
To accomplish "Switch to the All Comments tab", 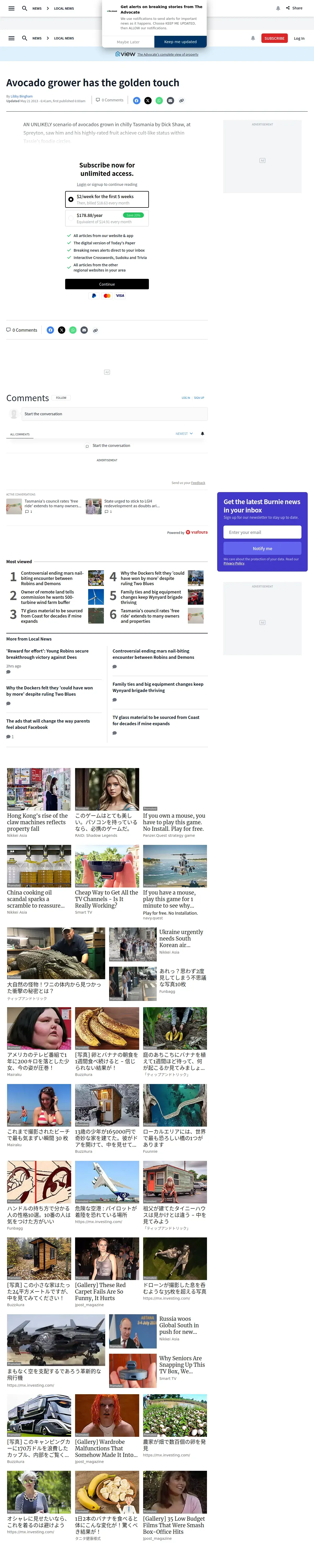I will click(x=20, y=434).
